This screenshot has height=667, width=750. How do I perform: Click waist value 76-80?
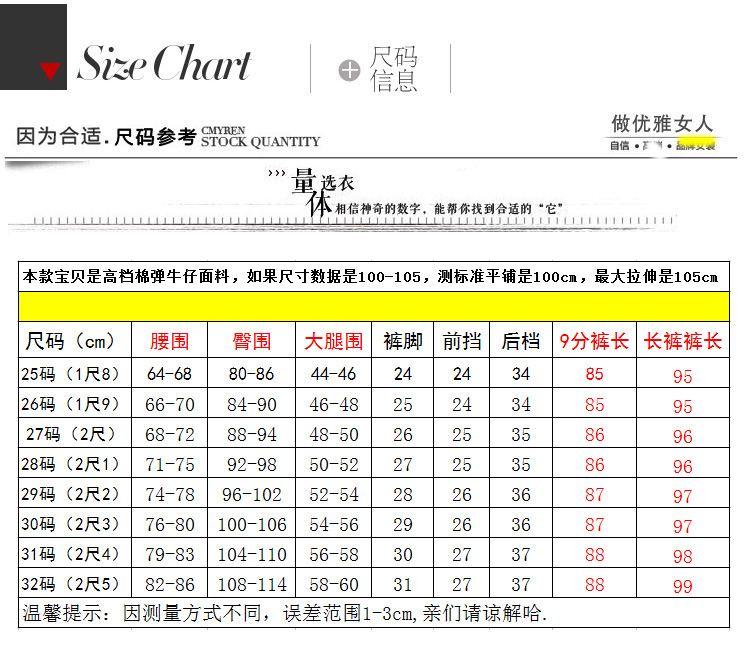click(x=169, y=525)
